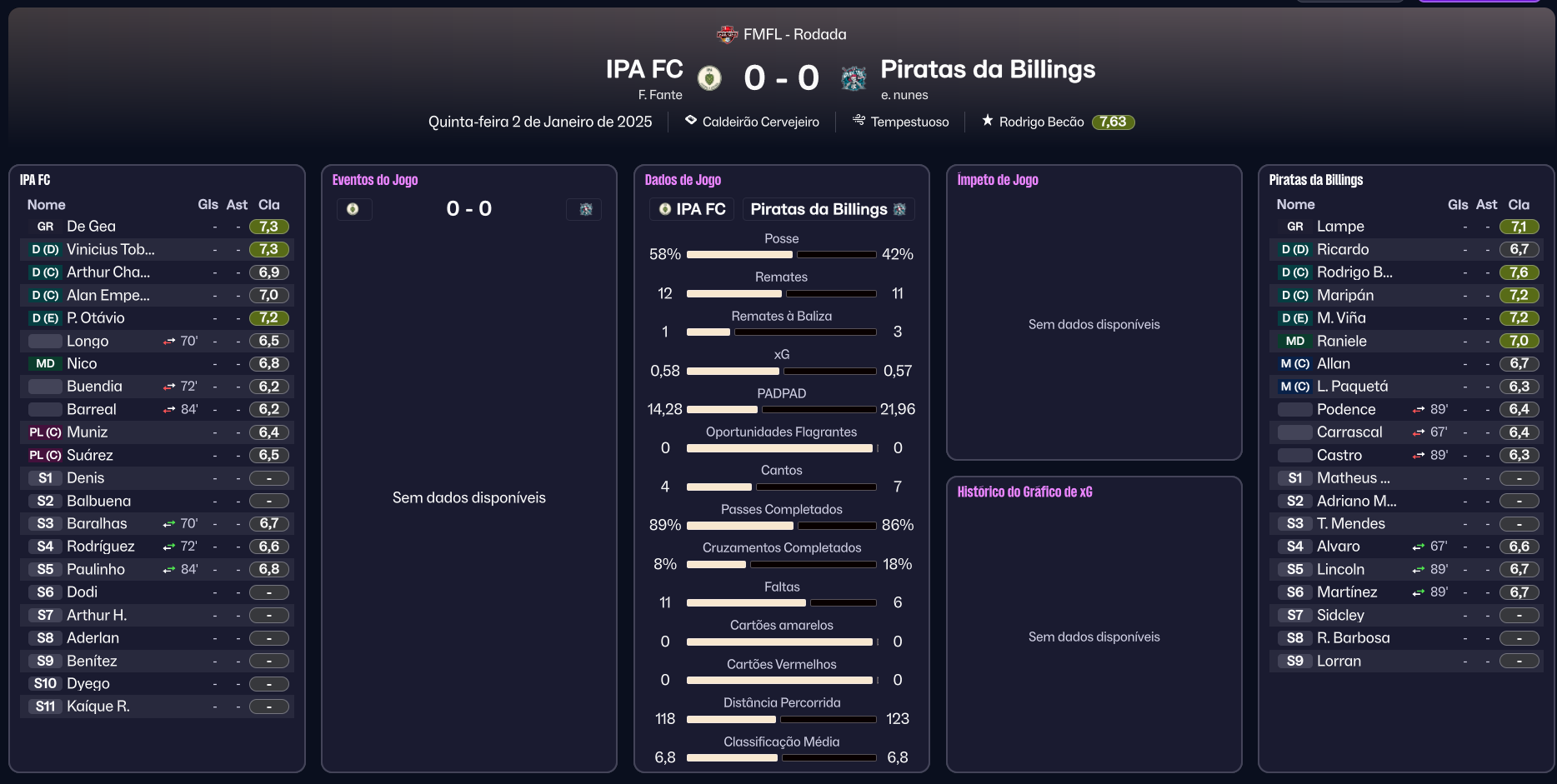Click the star icon beside Rodrigo Becão
This screenshot has height=784, width=1557.
click(988, 121)
